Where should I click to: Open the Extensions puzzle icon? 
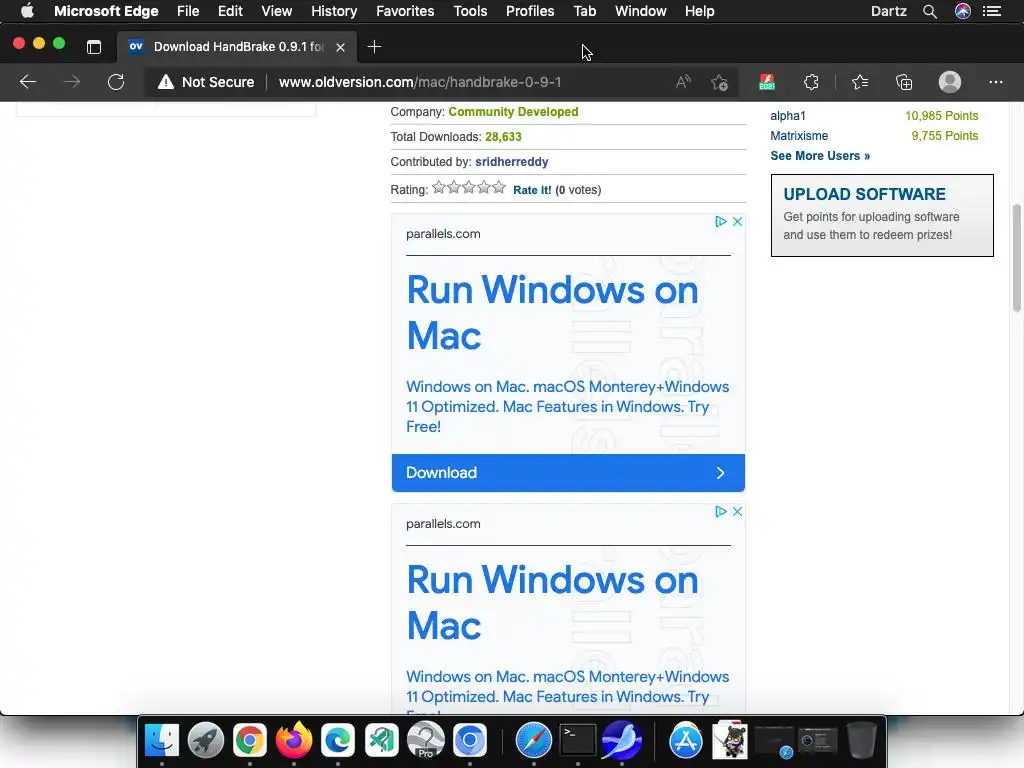811,82
